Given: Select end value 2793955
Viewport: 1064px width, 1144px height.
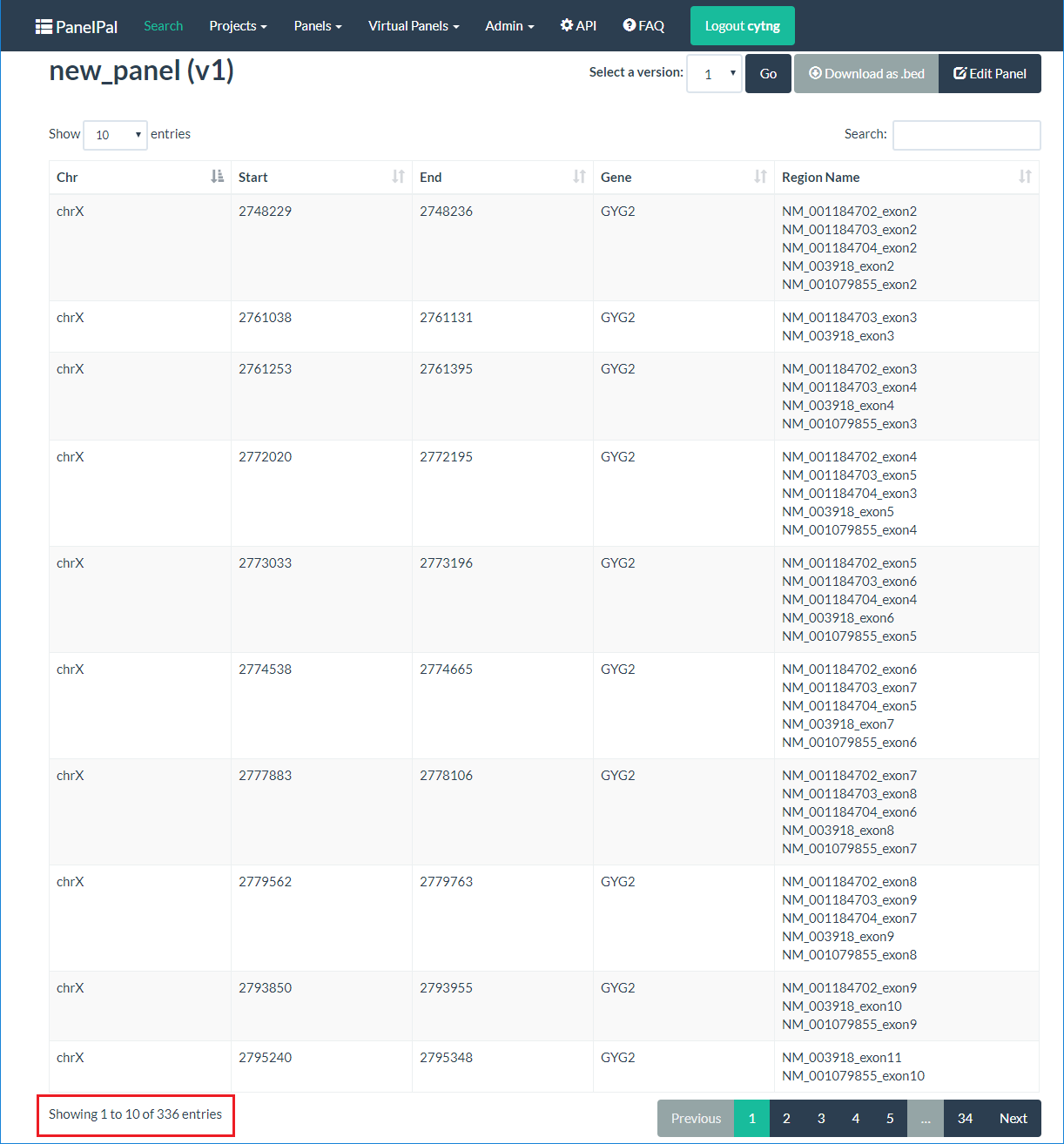Looking at the screenshot, I should point(446,988).
